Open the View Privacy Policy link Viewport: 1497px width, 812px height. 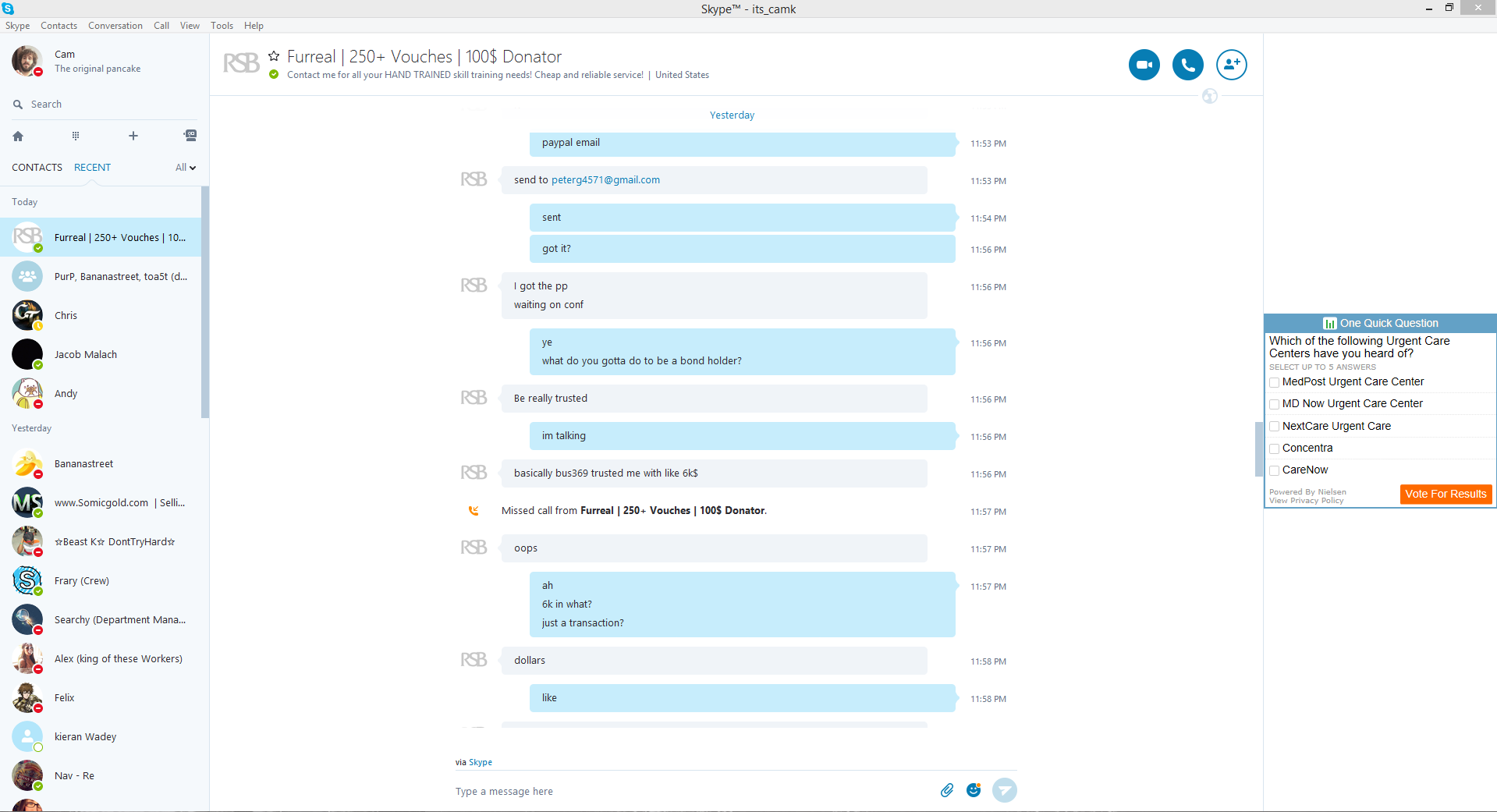point(1306,501)
